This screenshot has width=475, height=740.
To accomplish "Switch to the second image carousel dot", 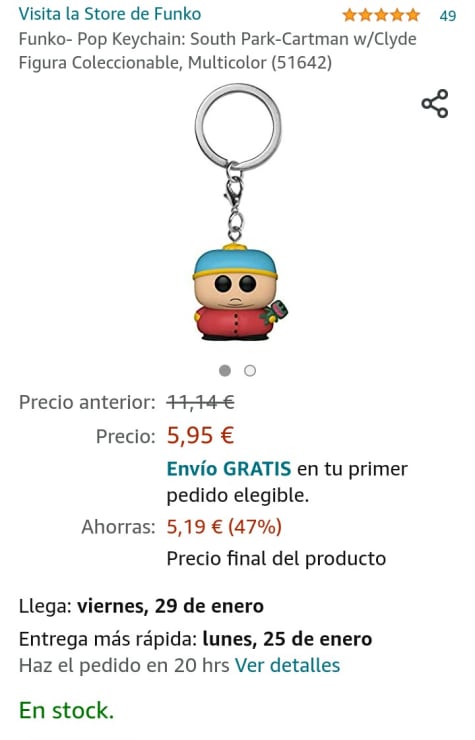I will [250, 370].
